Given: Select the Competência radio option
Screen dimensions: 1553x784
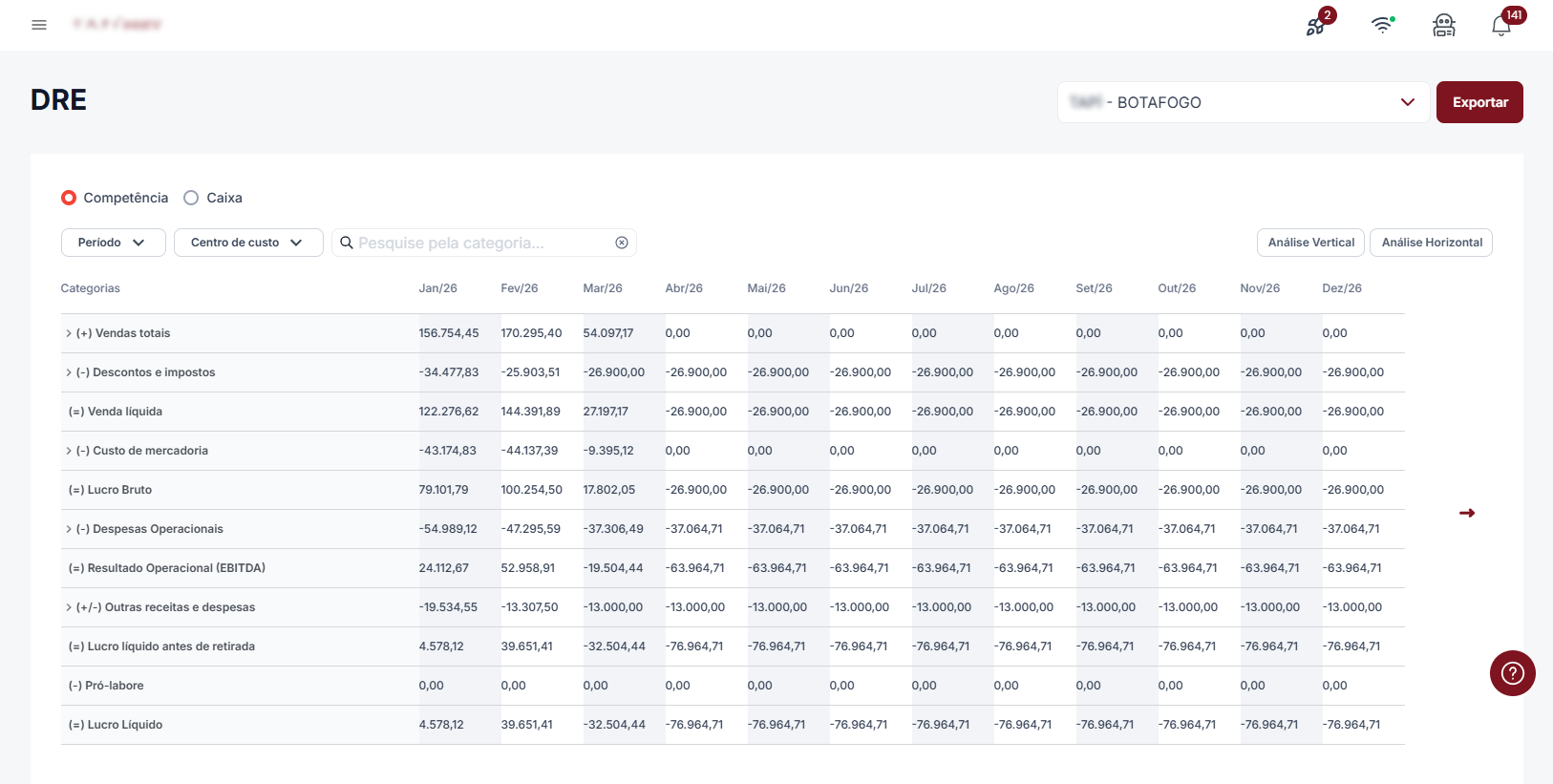Looking at the screenshot, I should [x=69, y=198].
